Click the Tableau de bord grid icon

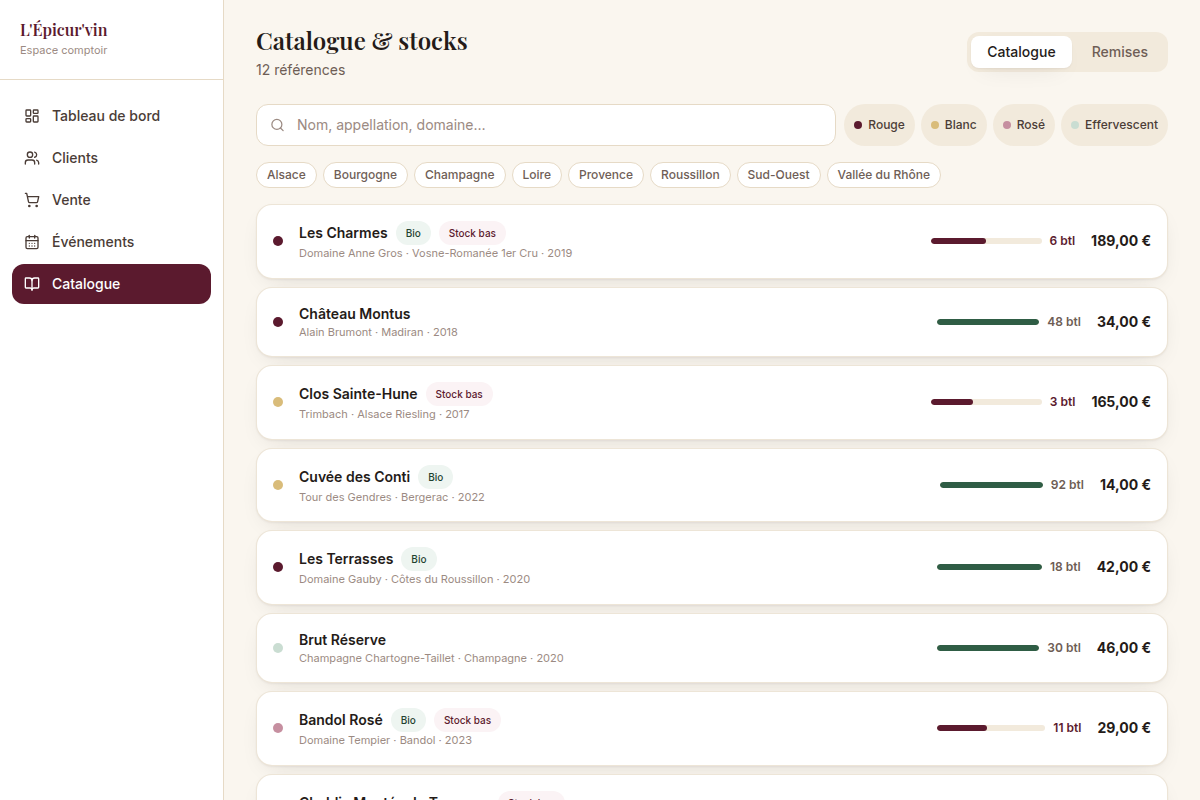pyautogui.click(x=32, y=116)
